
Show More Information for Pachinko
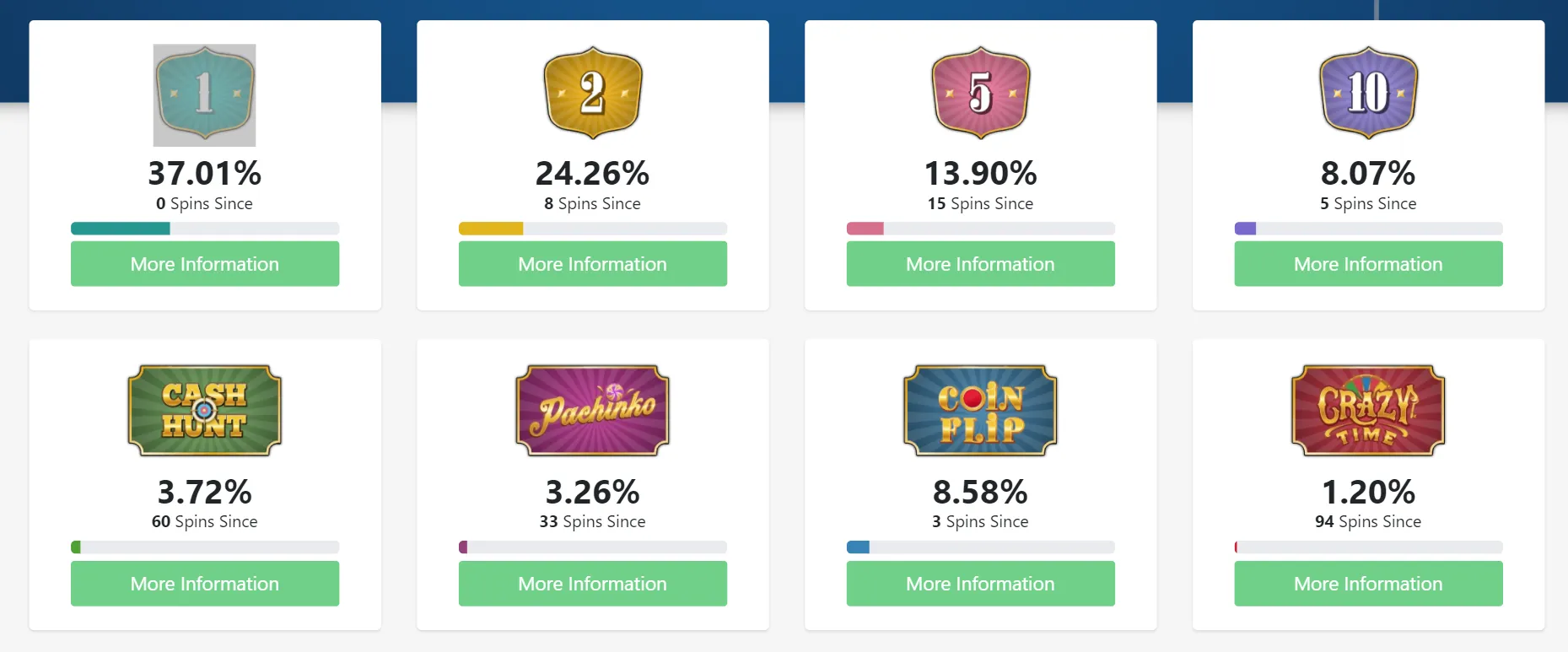592,584
